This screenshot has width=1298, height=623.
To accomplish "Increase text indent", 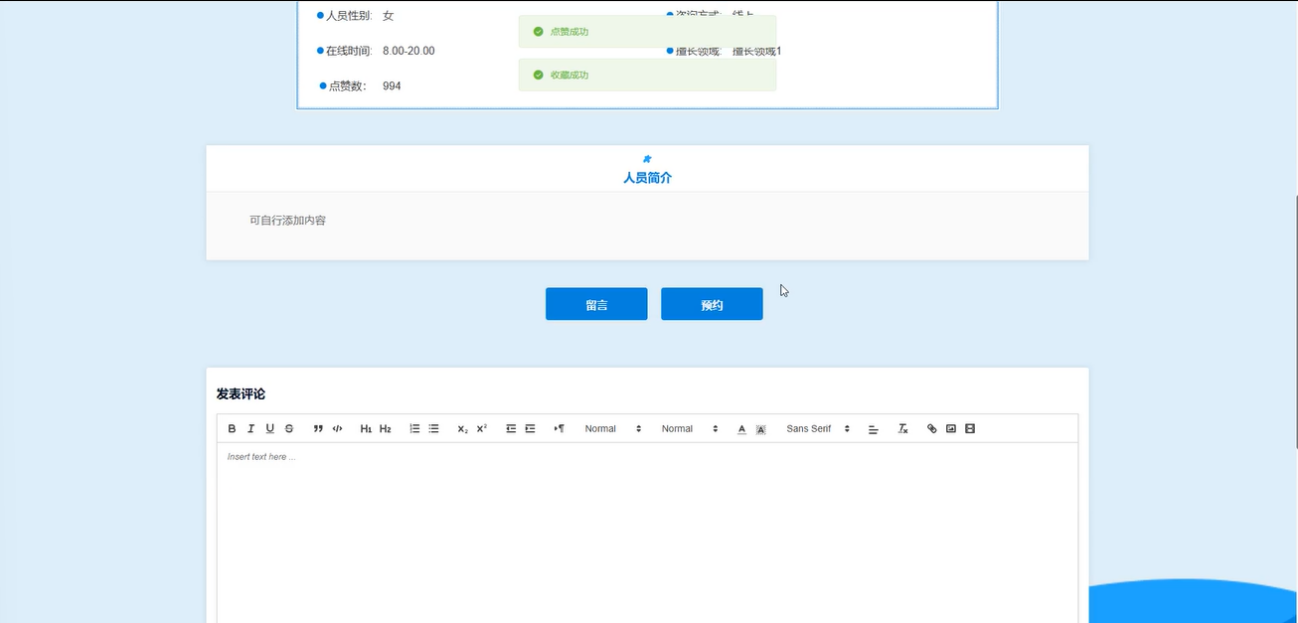I will click(x=530, y=429).
